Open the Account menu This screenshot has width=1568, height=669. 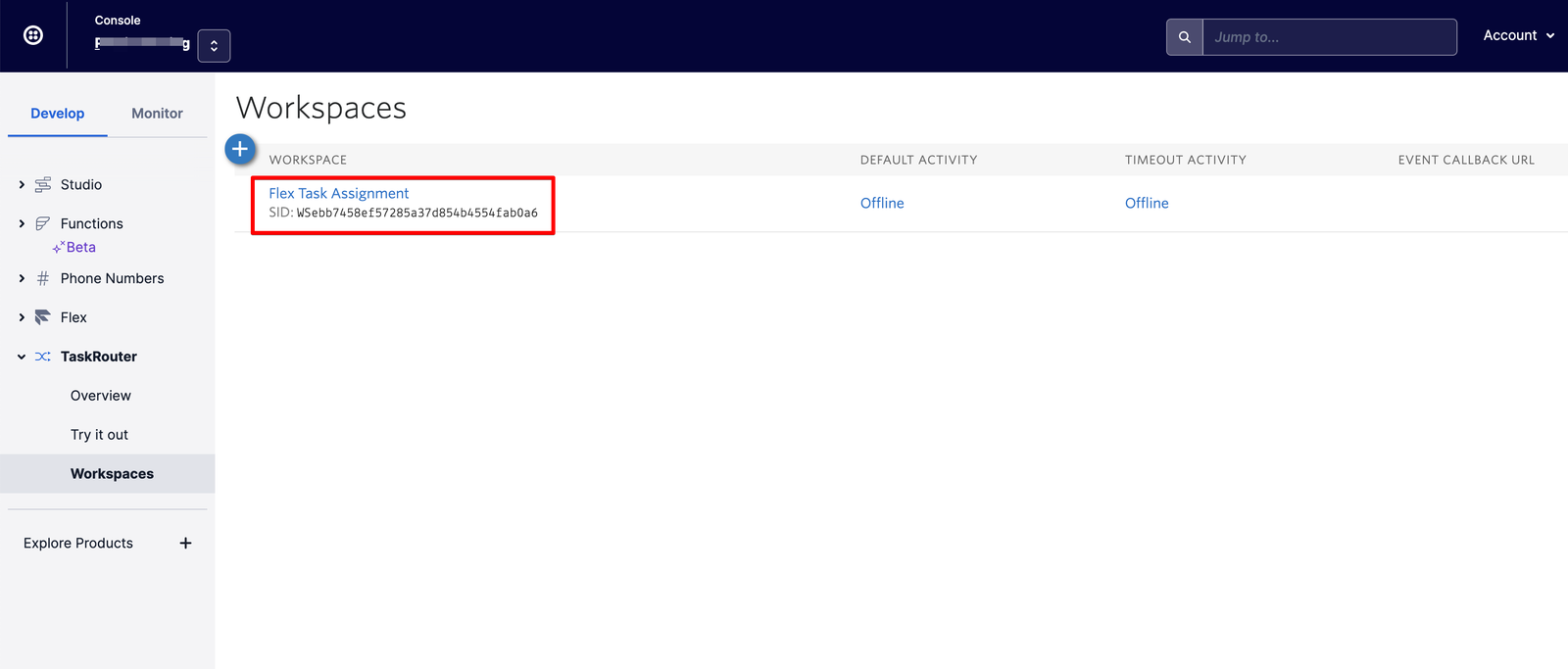click(x=1518, y=35)
